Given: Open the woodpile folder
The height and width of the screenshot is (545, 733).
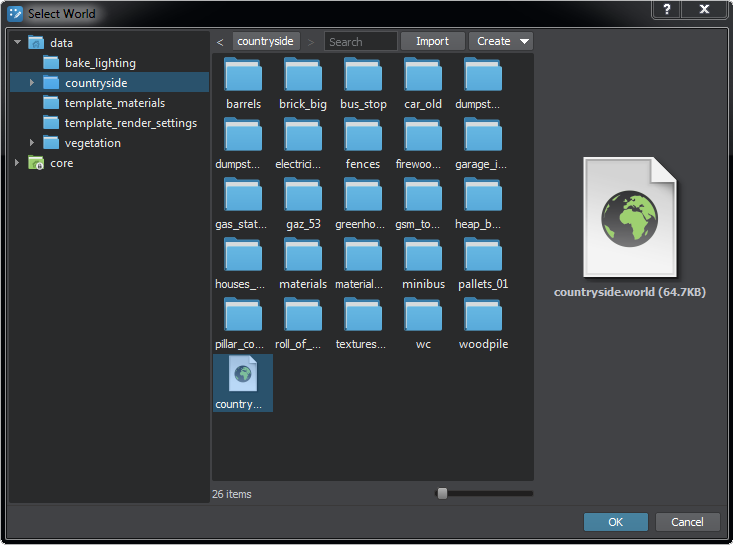Looking at the screenshot, I should pyautogui.click(x=483, y=315).
